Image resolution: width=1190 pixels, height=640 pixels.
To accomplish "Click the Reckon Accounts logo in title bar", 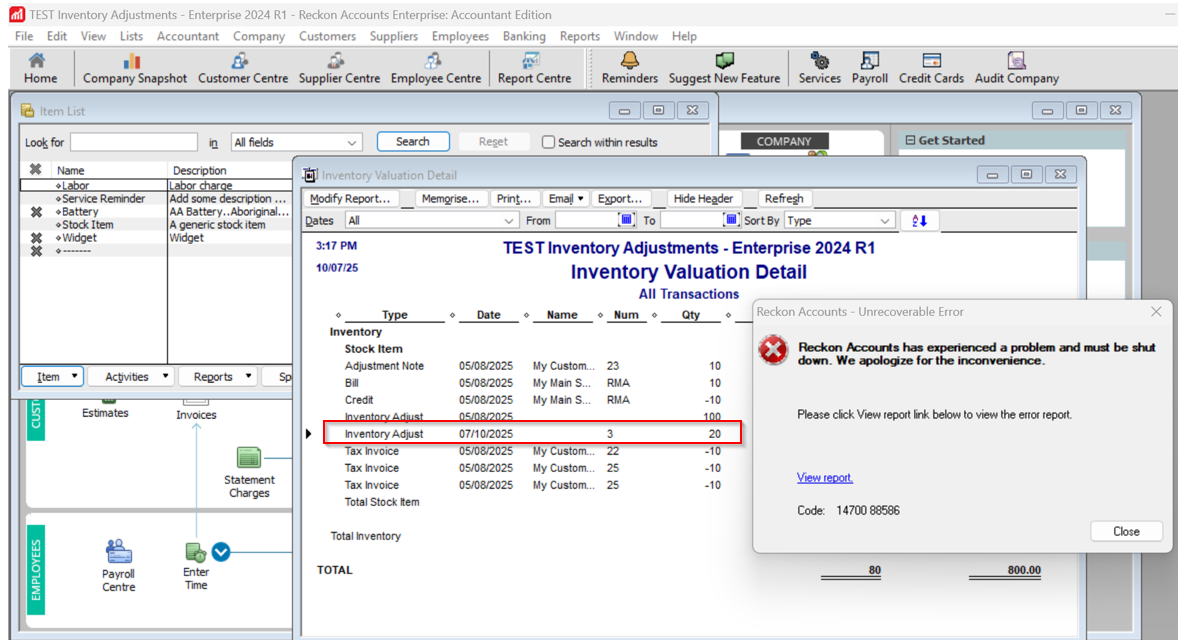I will pyautogui.click(x=17, y=14).
